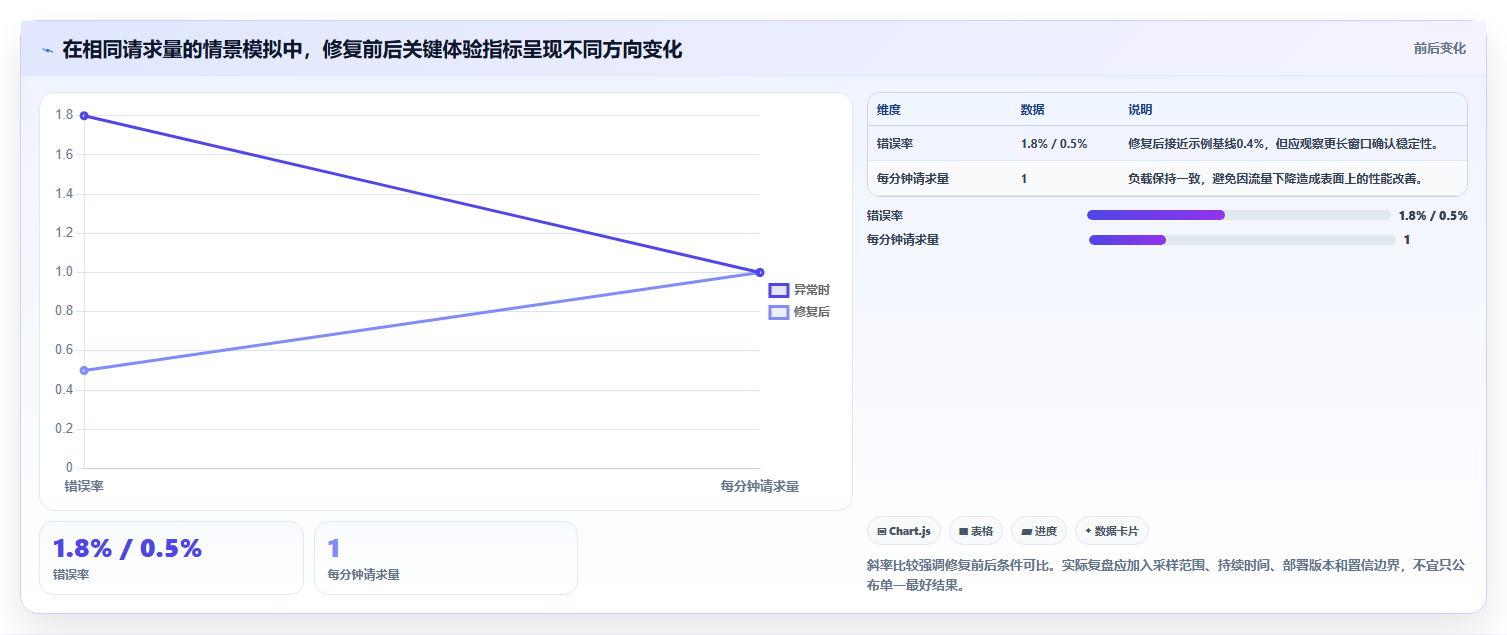Viewport: 1507px width, 635px height.
Task: Open the 1.8% / 0.5% 错误率 data card
Action: point(171,558)
